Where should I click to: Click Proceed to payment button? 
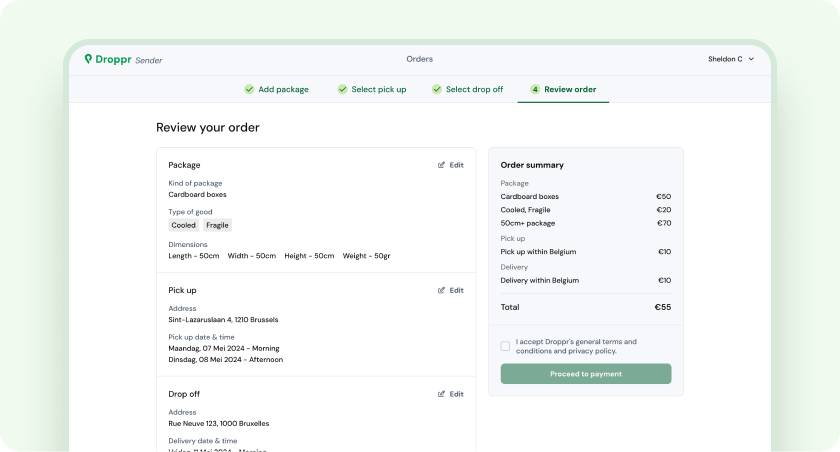click(x=586, y=374)
